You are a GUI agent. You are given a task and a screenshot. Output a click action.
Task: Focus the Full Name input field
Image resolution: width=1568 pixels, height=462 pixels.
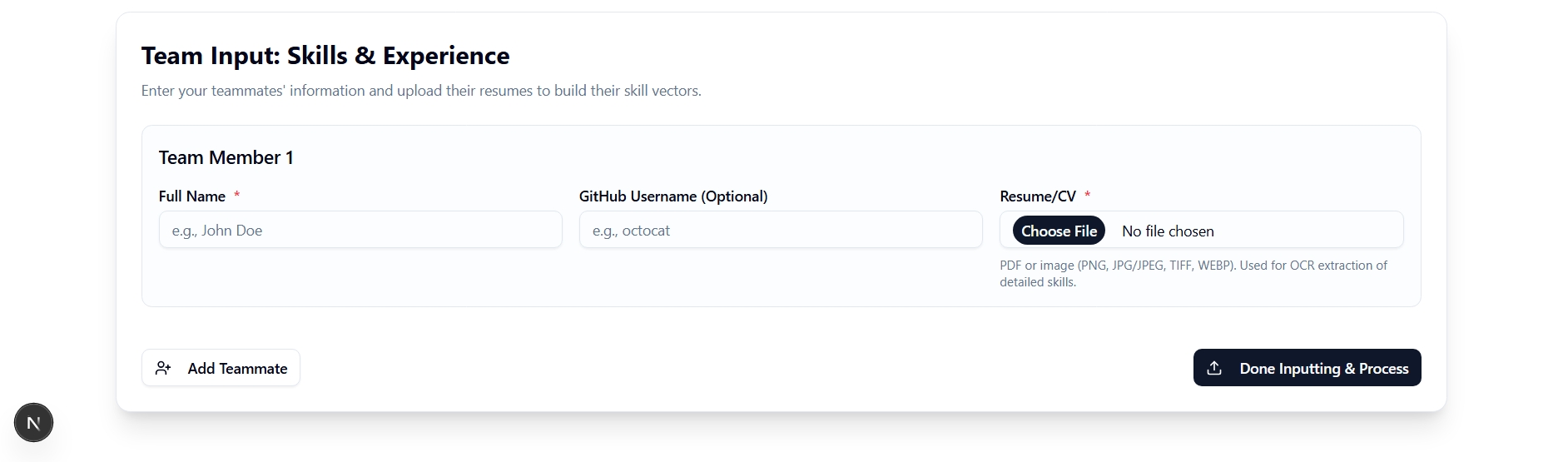pos(360,230)
